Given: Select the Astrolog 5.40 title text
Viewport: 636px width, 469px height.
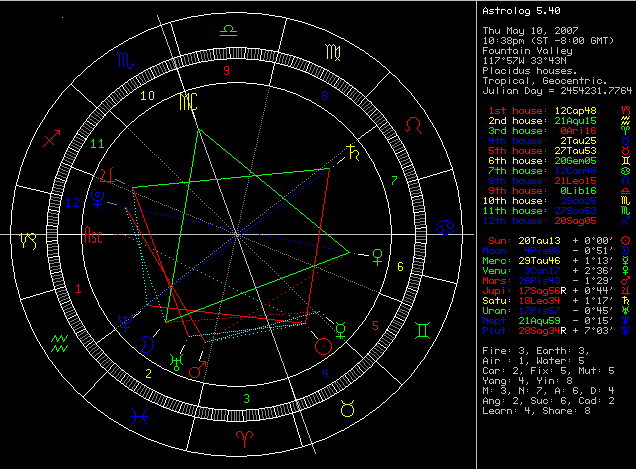Looking at the screenshot, I should 518,11.
